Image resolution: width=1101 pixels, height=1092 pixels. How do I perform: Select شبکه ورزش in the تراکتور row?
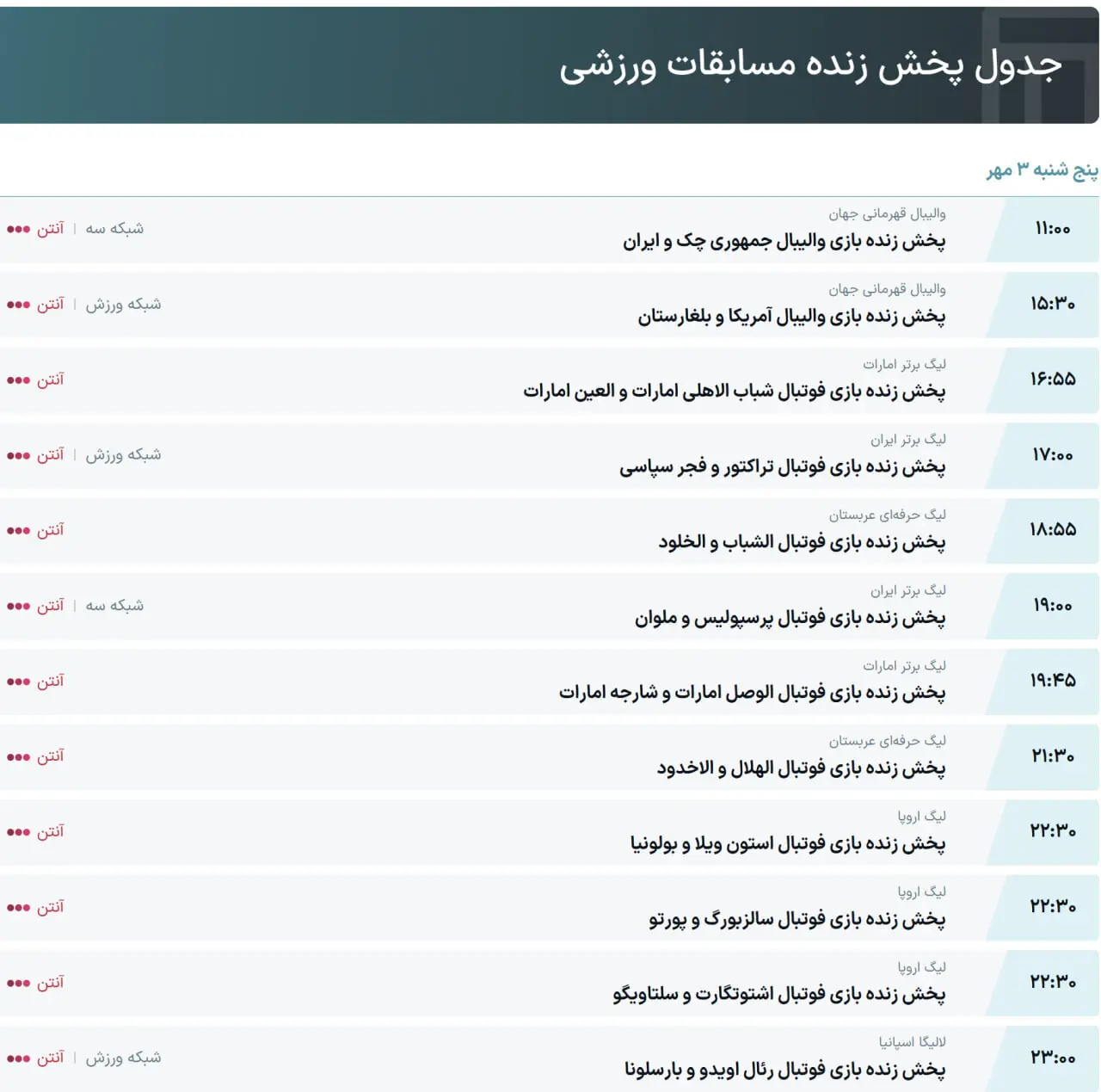coord(123,455)
